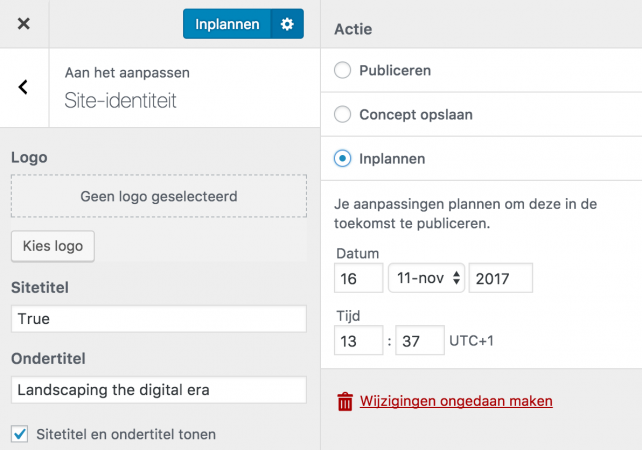Click the red trash can icon
The height and width of the screenshot is (450, 642).
[x=345, y=401]
